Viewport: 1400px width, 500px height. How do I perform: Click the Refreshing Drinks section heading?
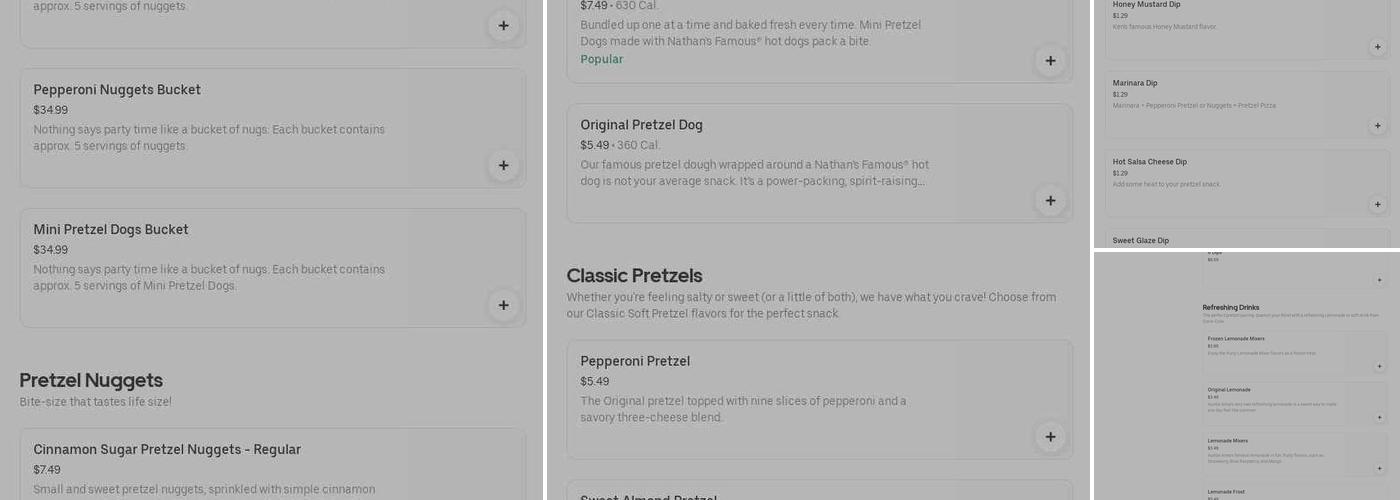tap(1230, 308)
